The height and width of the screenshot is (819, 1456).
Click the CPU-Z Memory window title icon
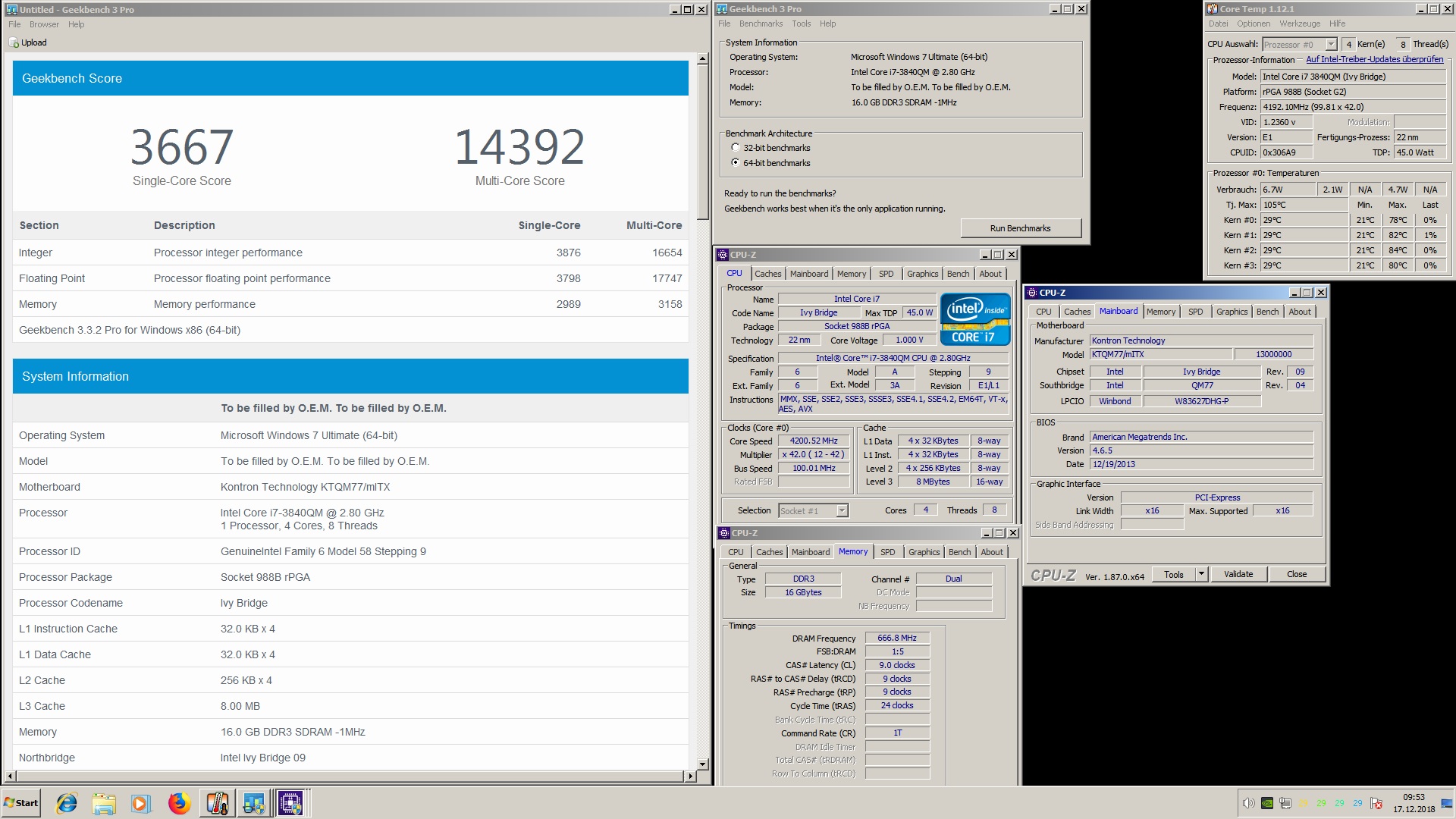tap(723, 533)
